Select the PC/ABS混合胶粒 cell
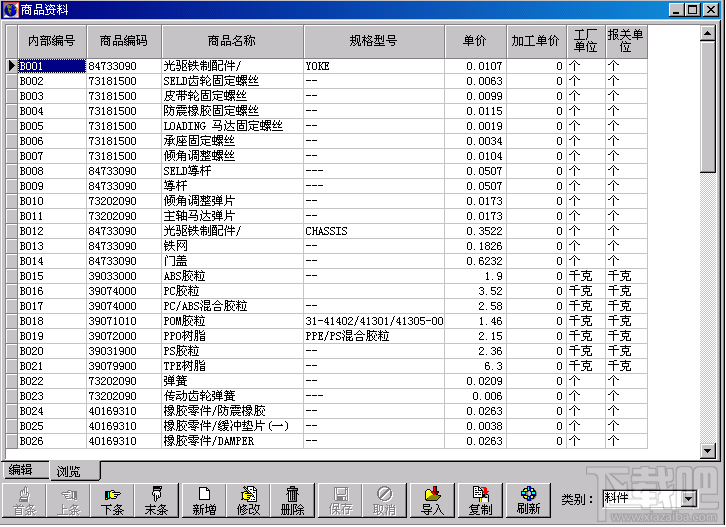This screenshot has height=527, width=726. coord(232,306)
